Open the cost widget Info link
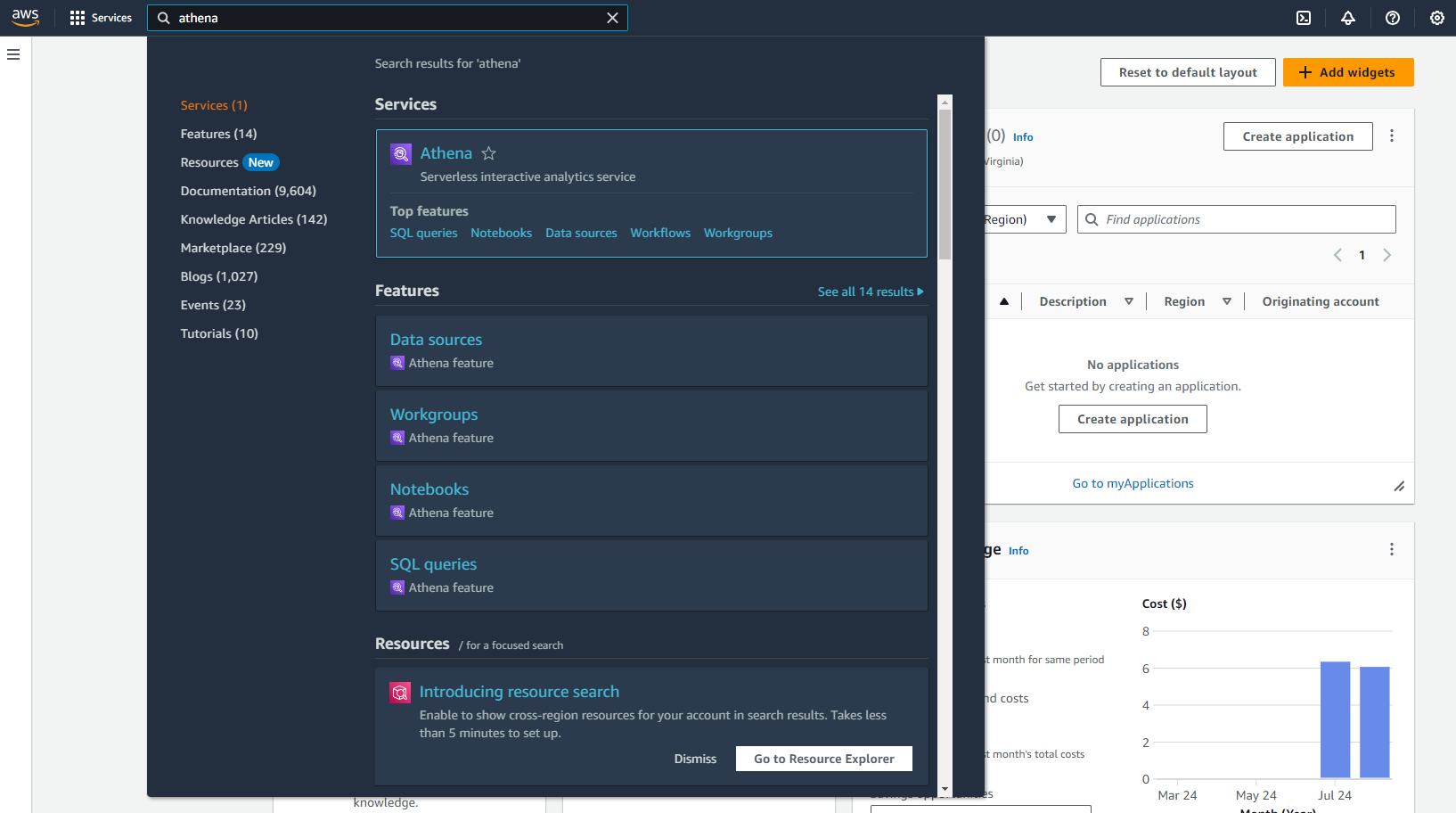The height and width of the screenshot is (813, 1456). point(1018,551)
